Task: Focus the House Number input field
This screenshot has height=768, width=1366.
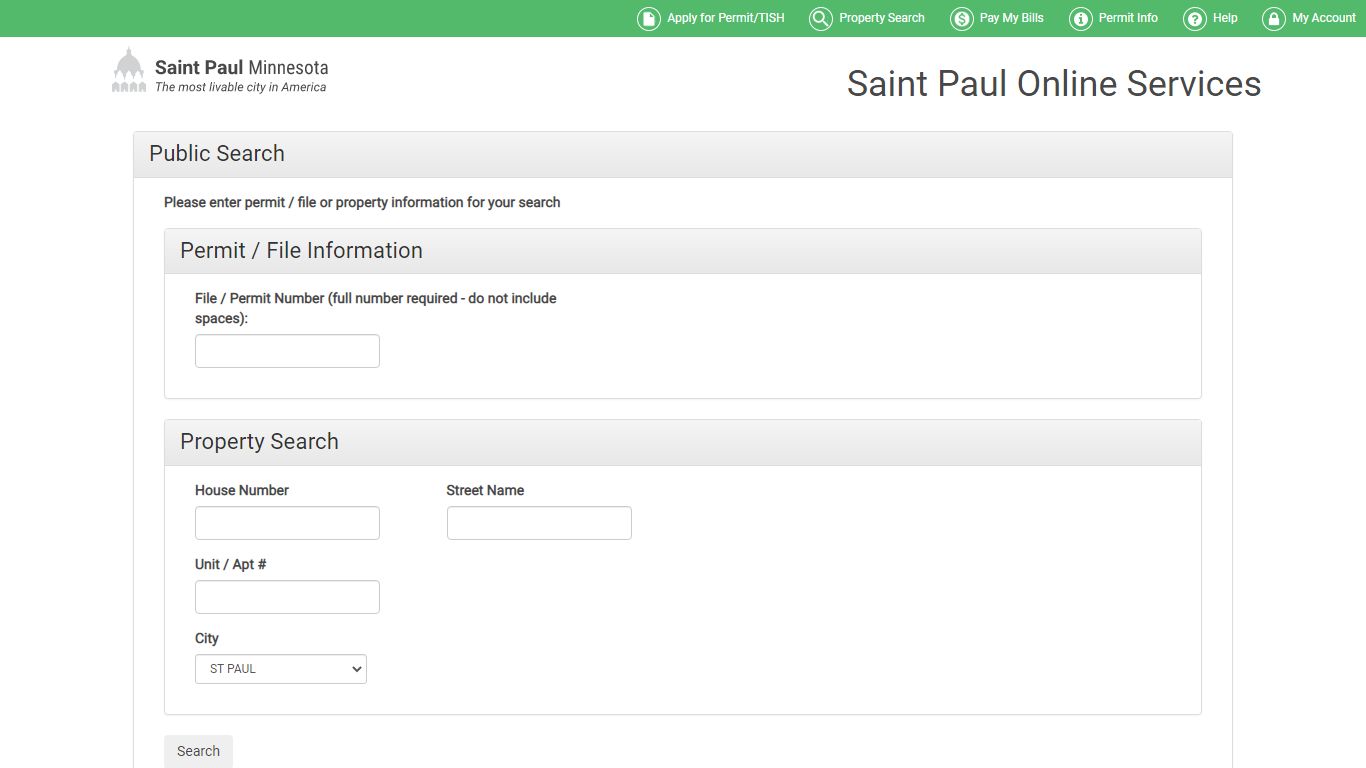Action: coord(287,523)
